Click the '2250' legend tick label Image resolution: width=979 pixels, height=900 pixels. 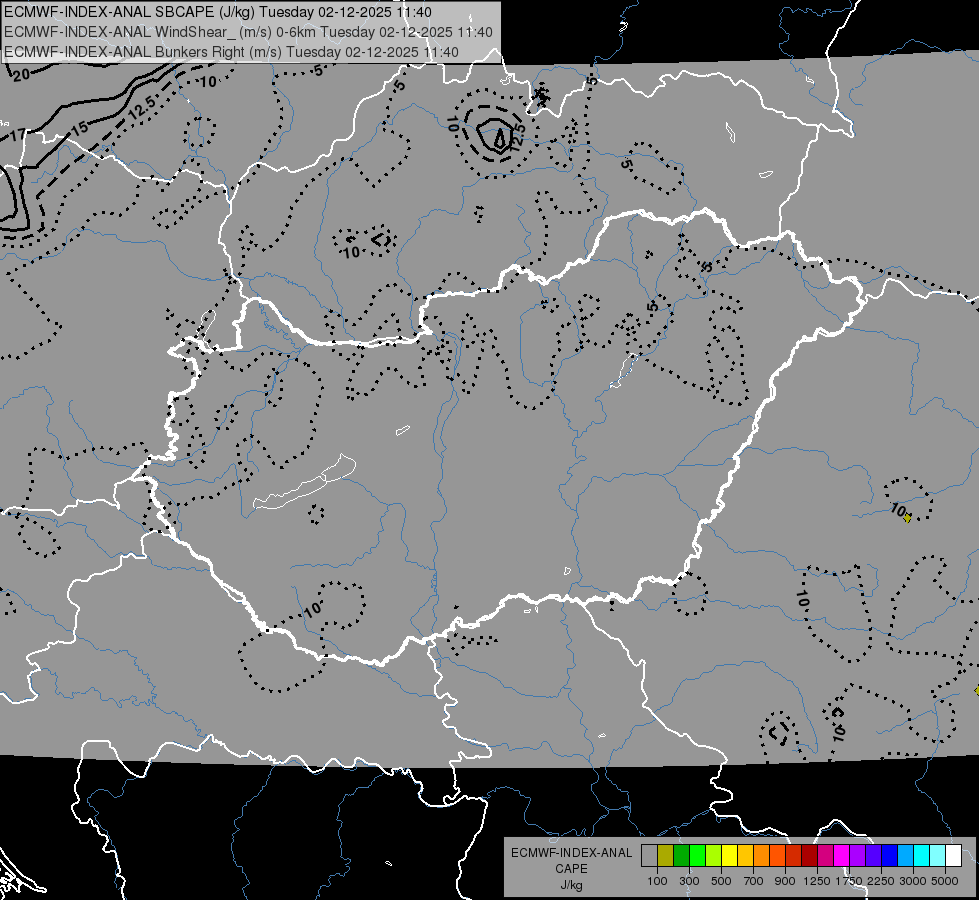pos(881,881)
